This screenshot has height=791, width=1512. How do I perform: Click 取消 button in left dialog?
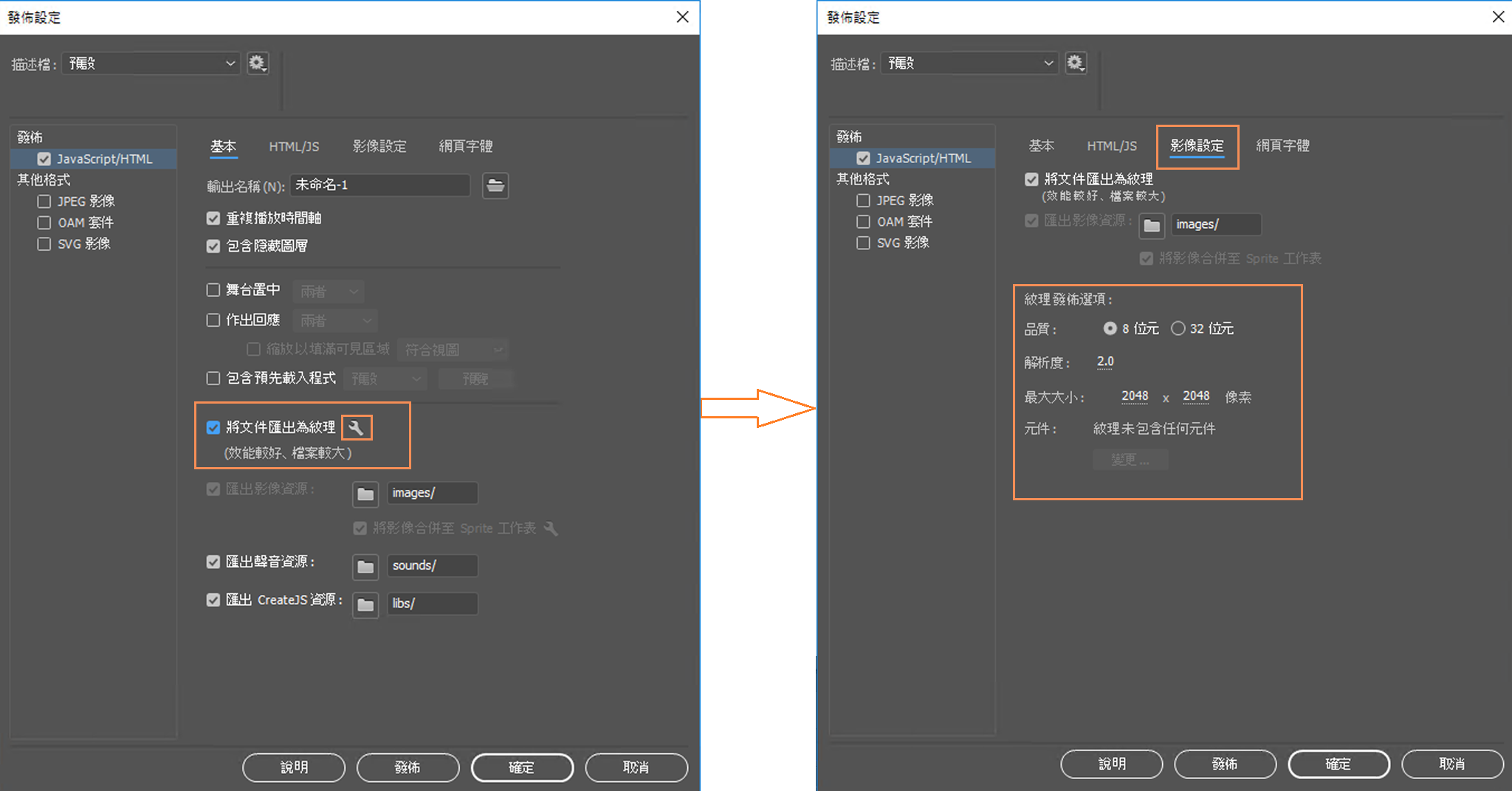[636, 767]
